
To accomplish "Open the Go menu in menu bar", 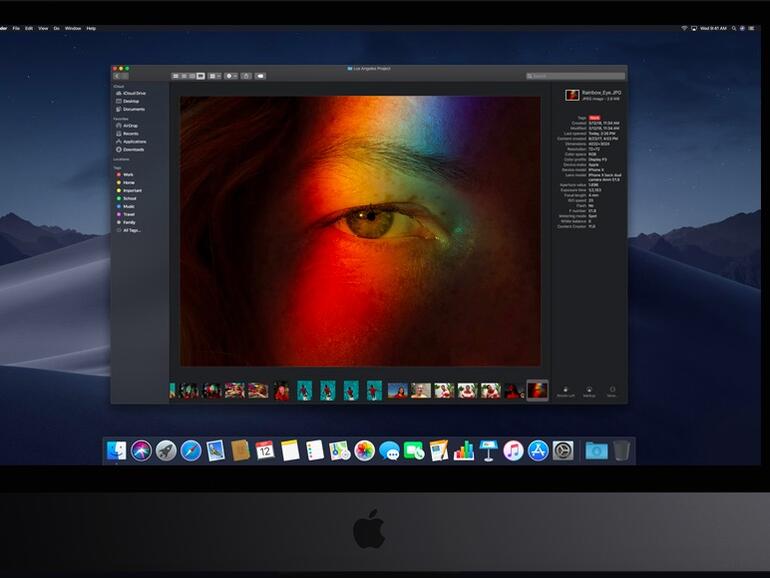I will point(56,28).
